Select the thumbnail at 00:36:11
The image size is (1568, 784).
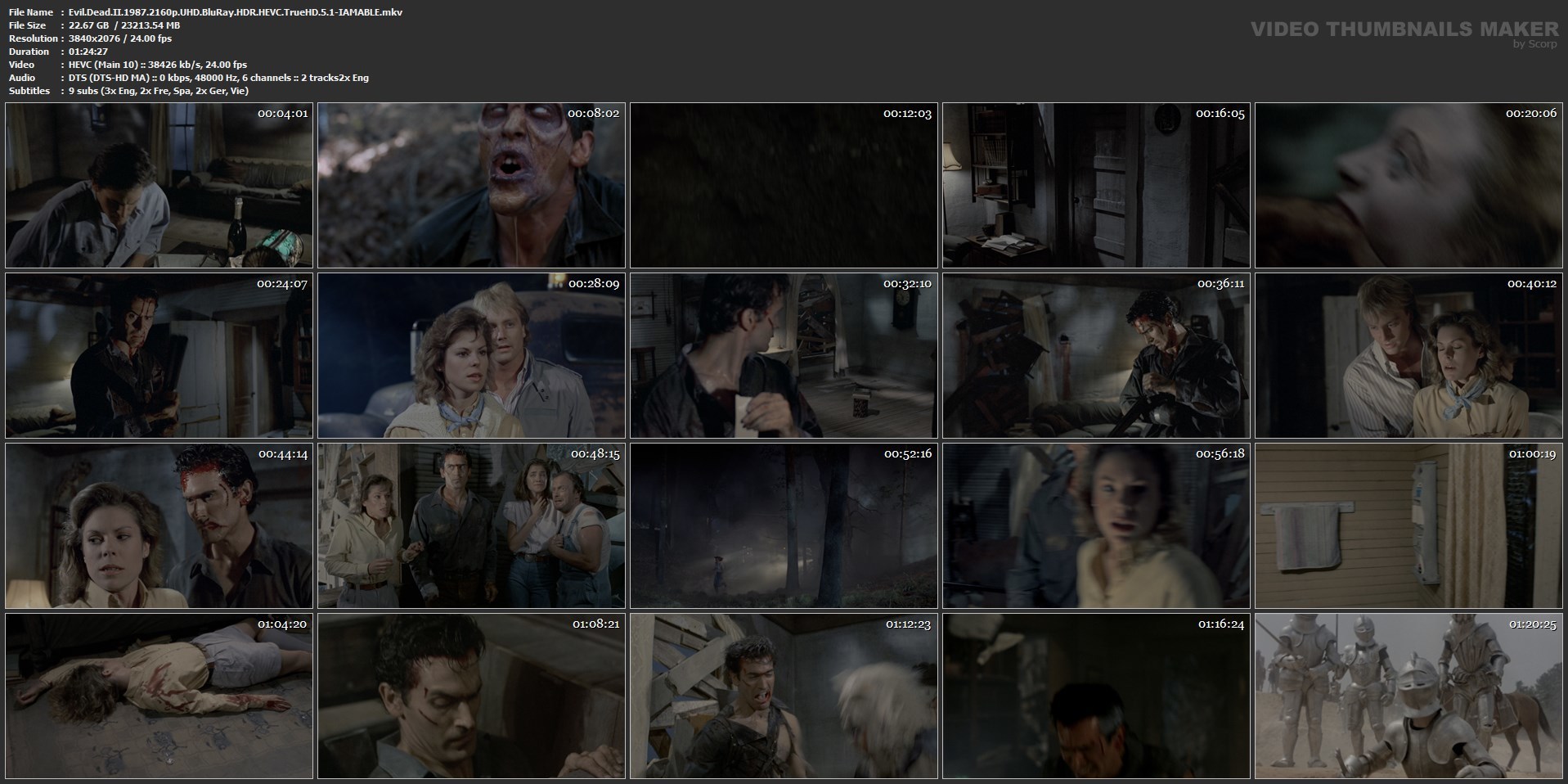pos(1096,356)
